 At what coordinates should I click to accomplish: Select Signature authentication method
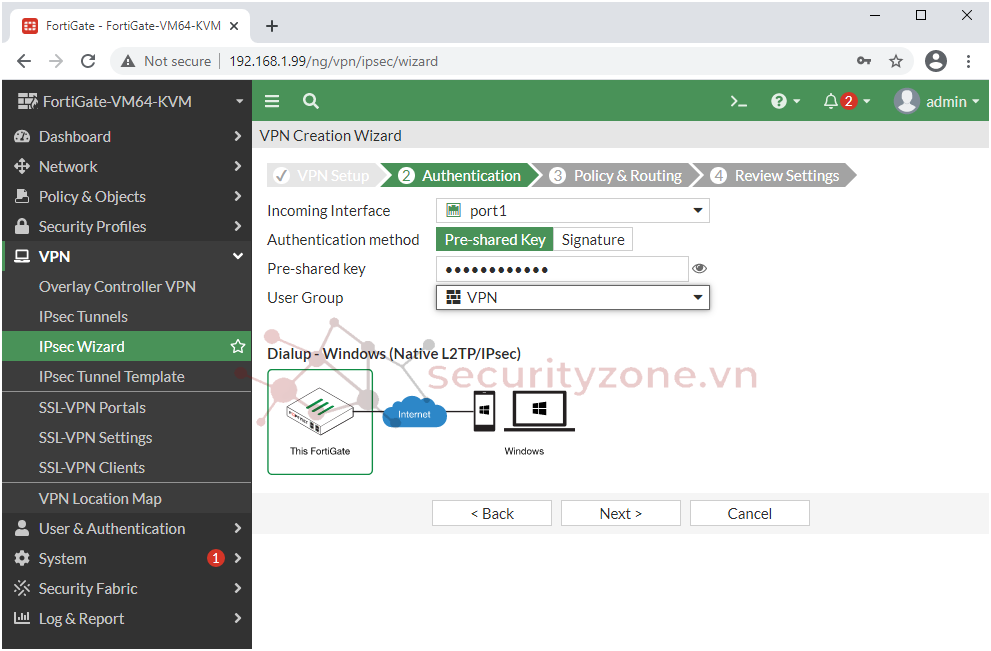(593, 240)
